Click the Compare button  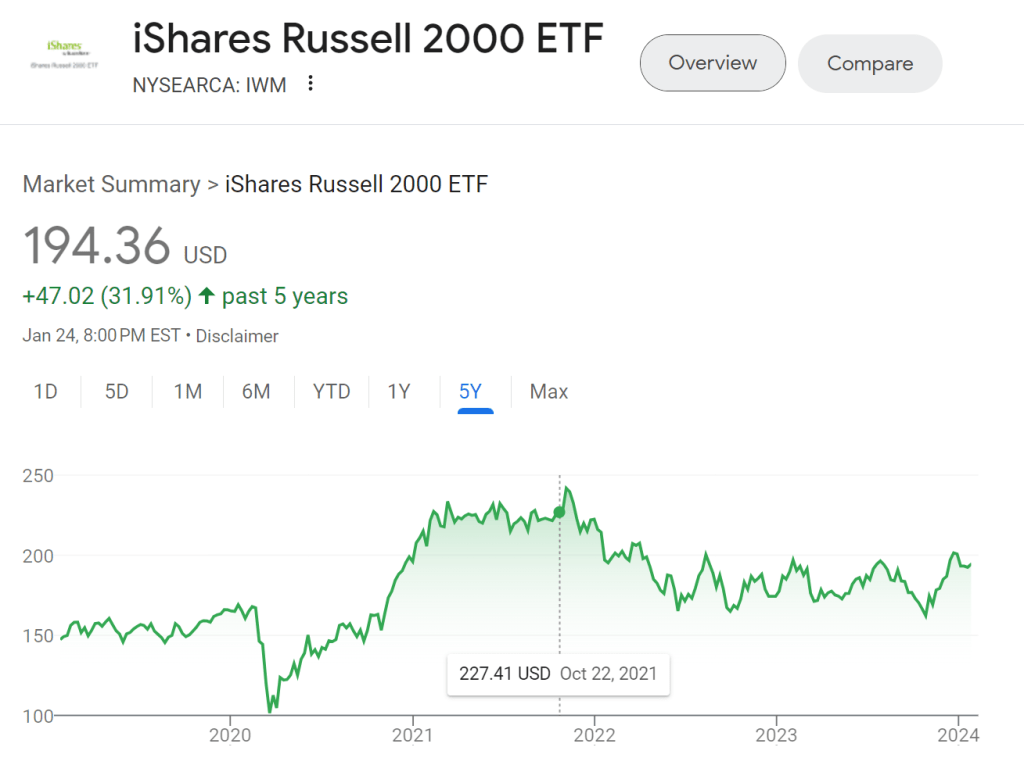click(869, 64)
